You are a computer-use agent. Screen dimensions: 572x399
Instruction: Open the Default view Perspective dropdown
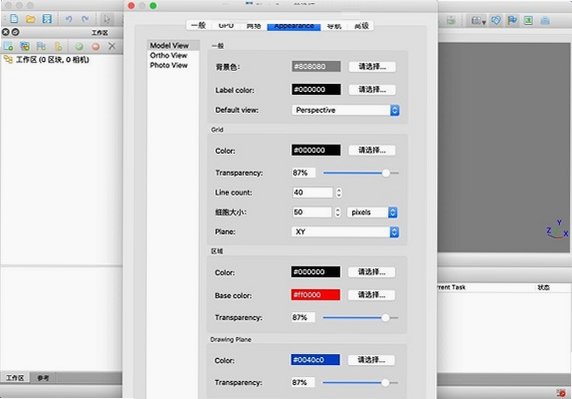tap(345, 110)
